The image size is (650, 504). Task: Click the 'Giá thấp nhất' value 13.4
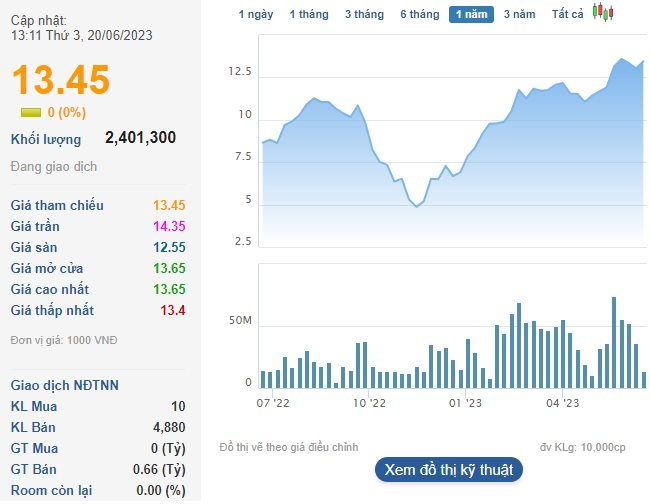point(173,310)
